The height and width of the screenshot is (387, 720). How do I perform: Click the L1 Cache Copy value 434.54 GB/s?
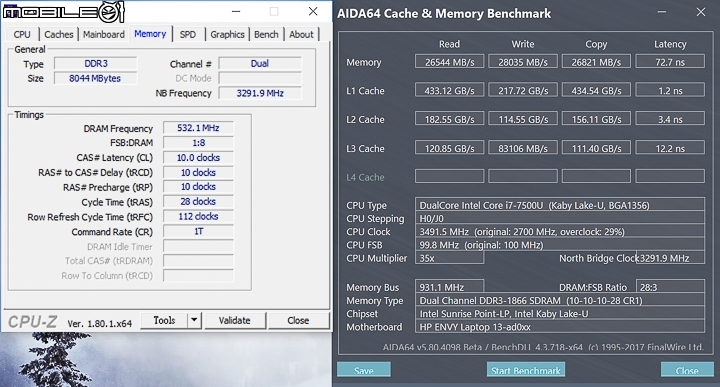596,90
